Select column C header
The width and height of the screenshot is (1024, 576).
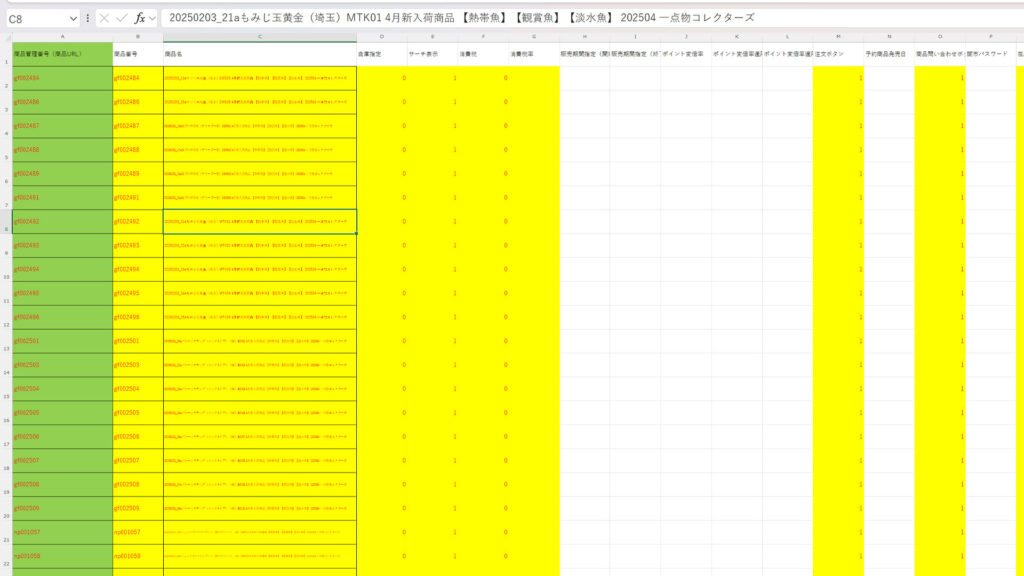click(x=260, y=37)
